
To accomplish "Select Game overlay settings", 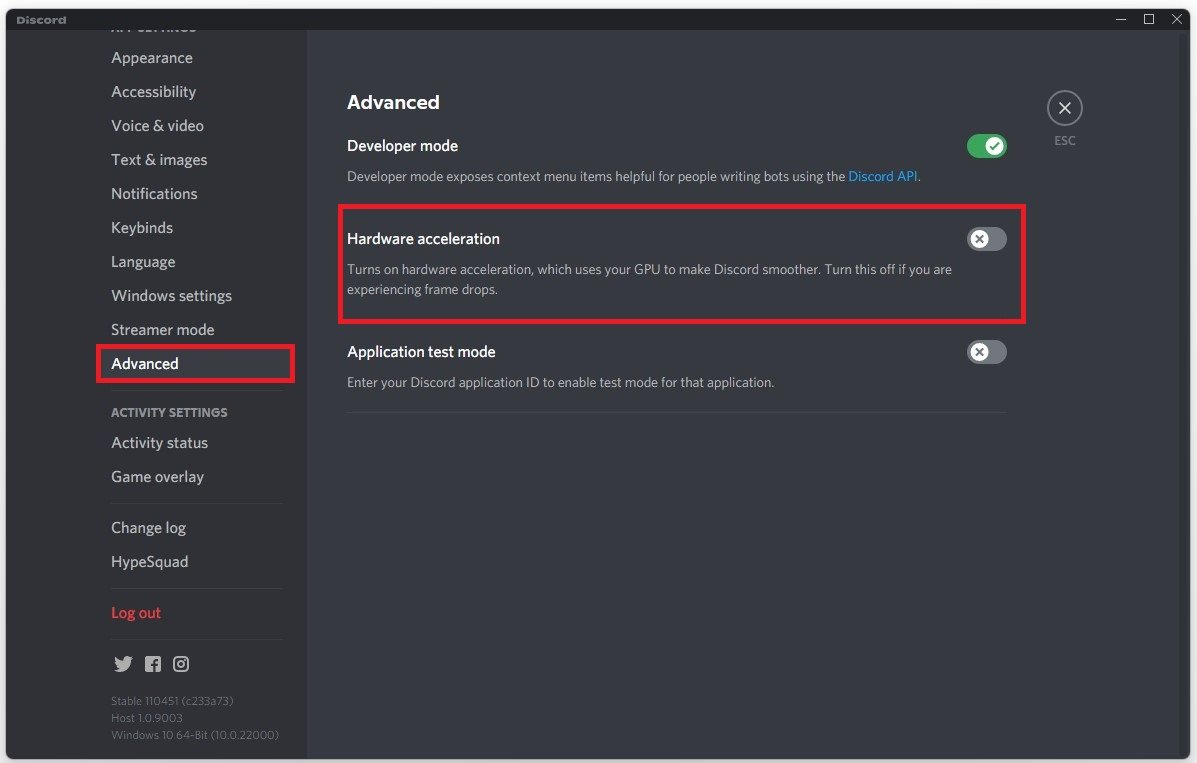I will (x=157, y=477).
